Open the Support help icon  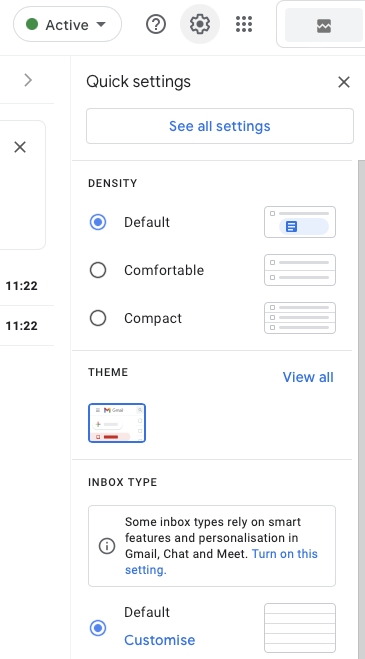tap(156, 24)
